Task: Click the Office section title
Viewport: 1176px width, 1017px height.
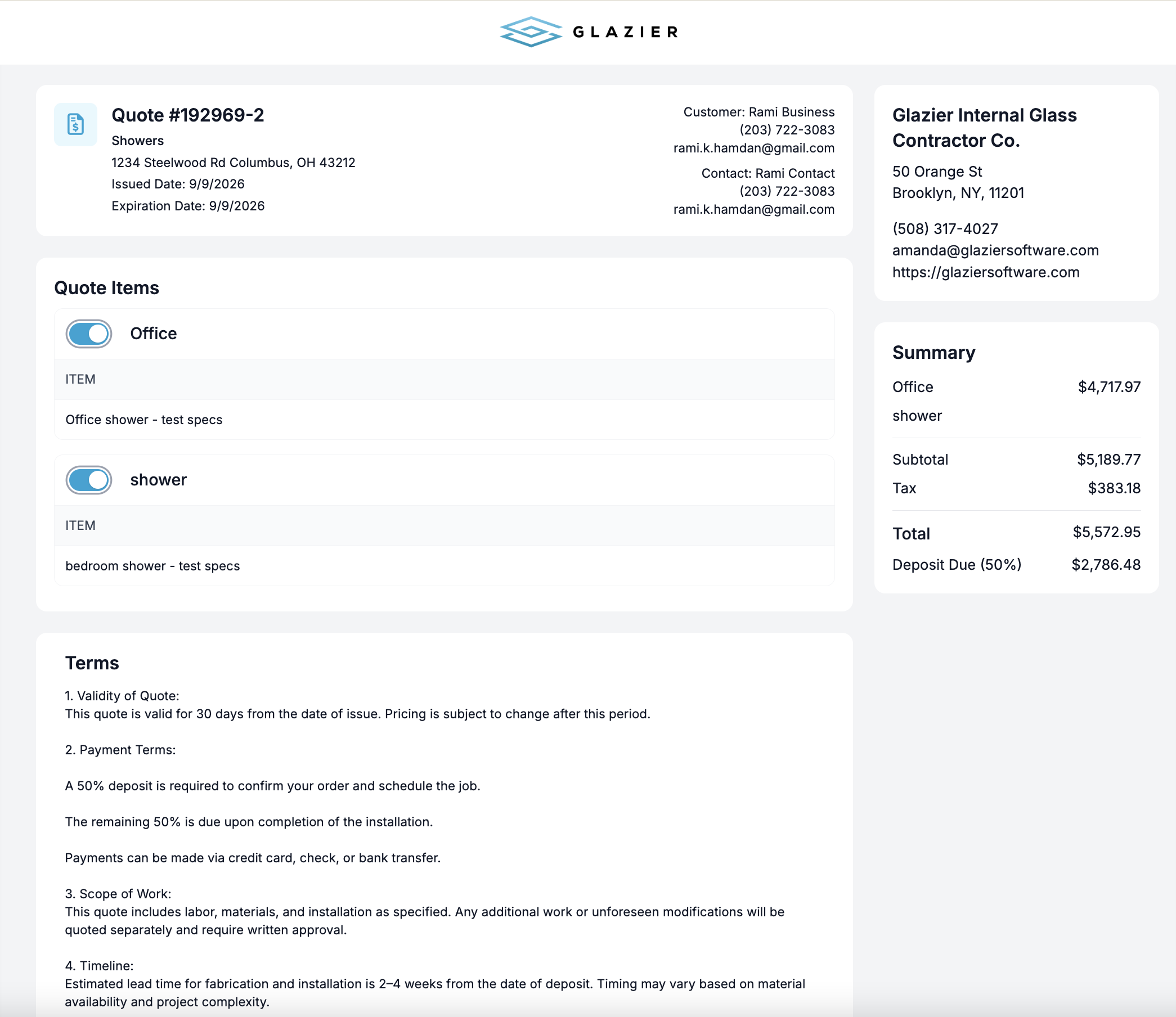Action: pyautogui.click(x=153, y=334)
